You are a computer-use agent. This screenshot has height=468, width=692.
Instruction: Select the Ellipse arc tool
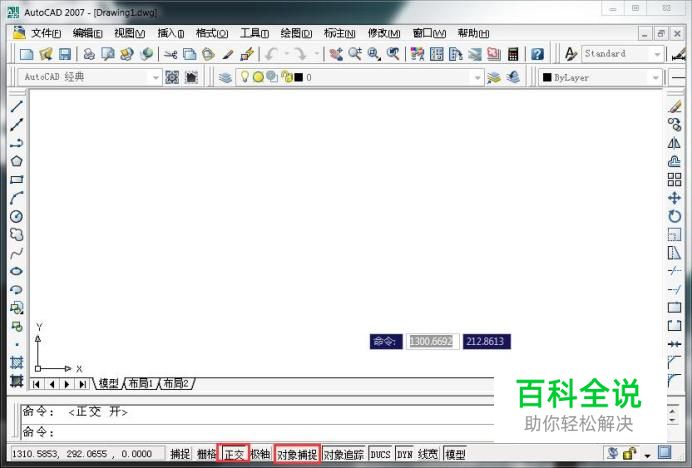click(x=17, y=290)
